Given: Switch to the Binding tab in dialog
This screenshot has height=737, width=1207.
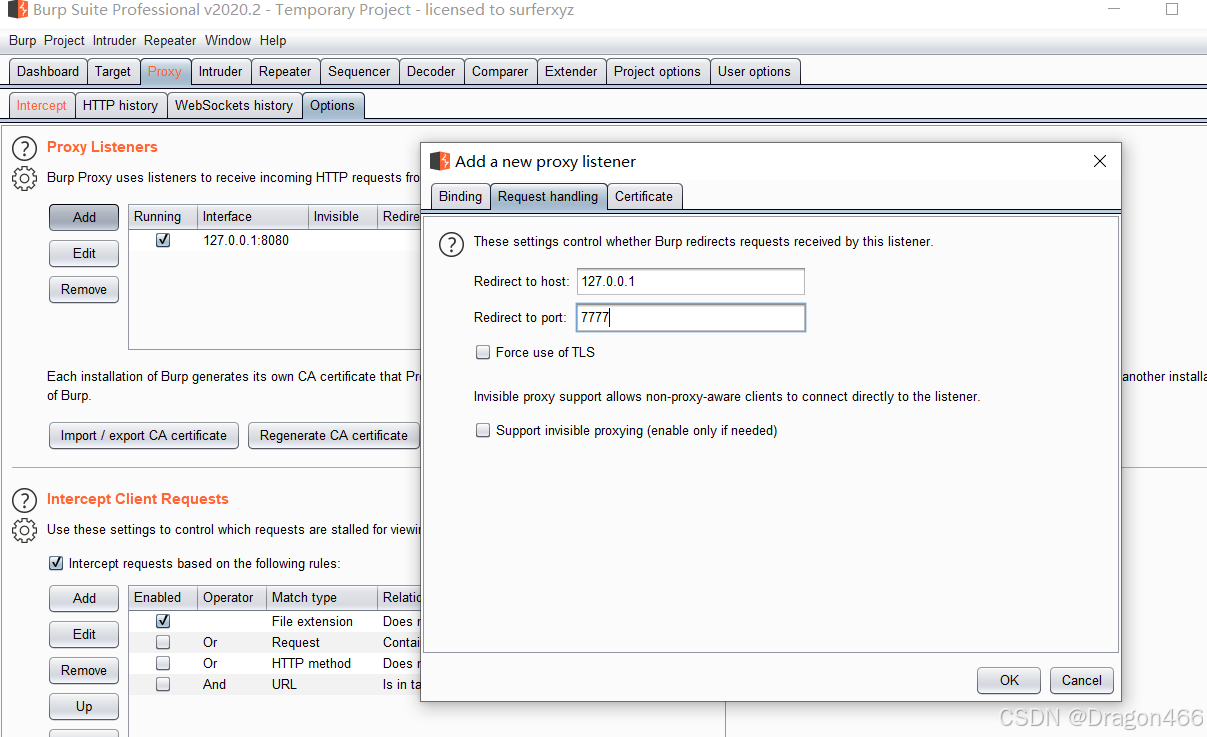Looking at the screenshot, I should [460, 196].
